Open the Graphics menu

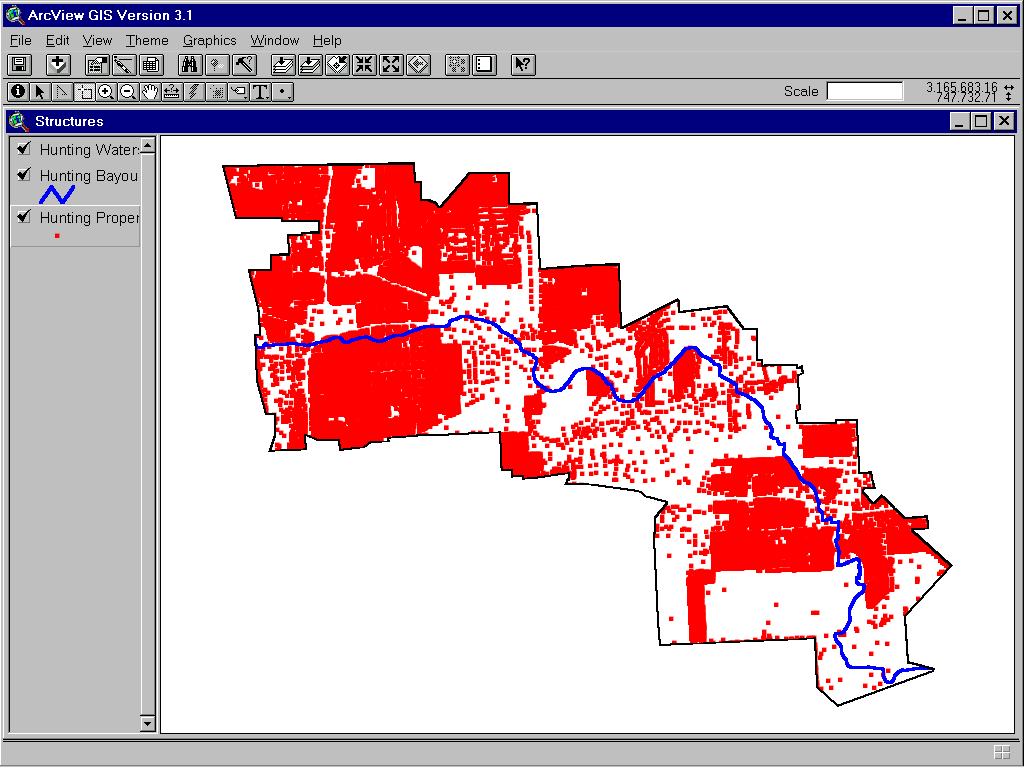[209, 40]
